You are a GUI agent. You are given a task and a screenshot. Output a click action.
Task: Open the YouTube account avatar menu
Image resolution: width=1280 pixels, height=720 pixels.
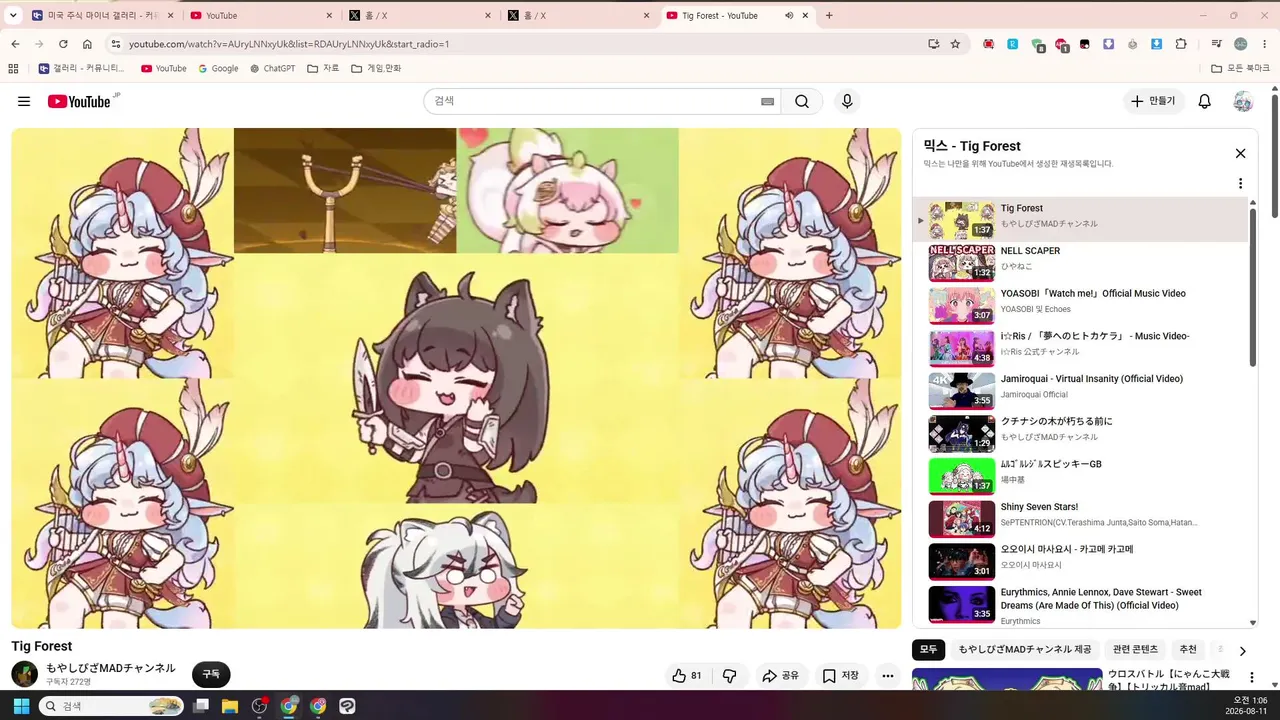tap(1243, 101)
